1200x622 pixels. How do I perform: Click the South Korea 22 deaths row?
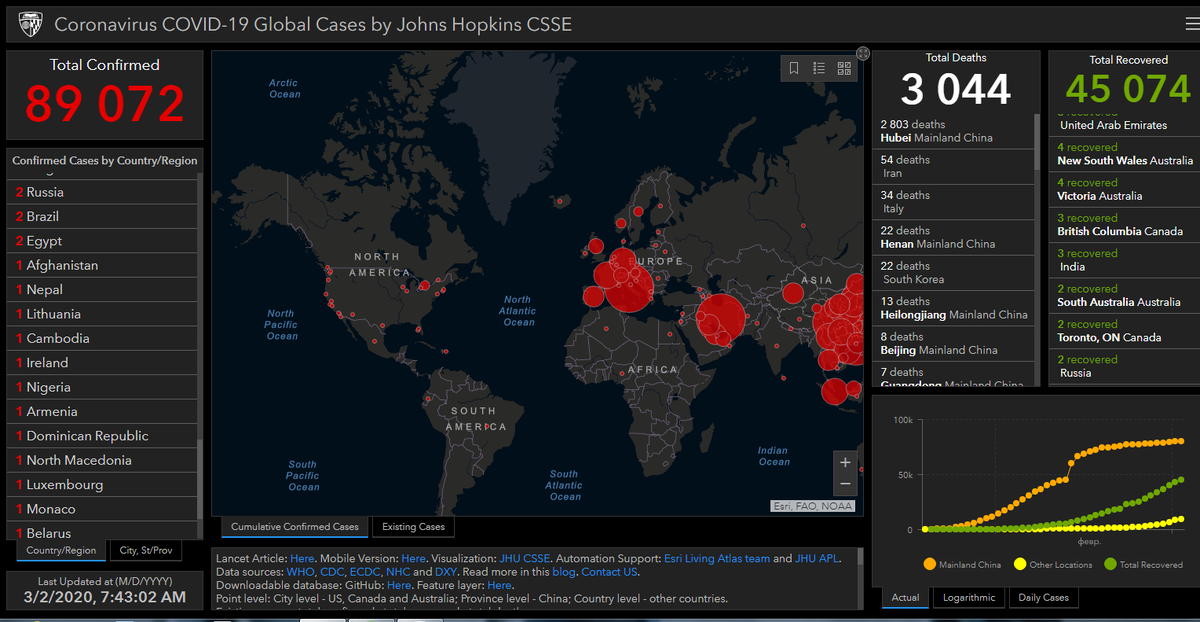coord(954,273)
